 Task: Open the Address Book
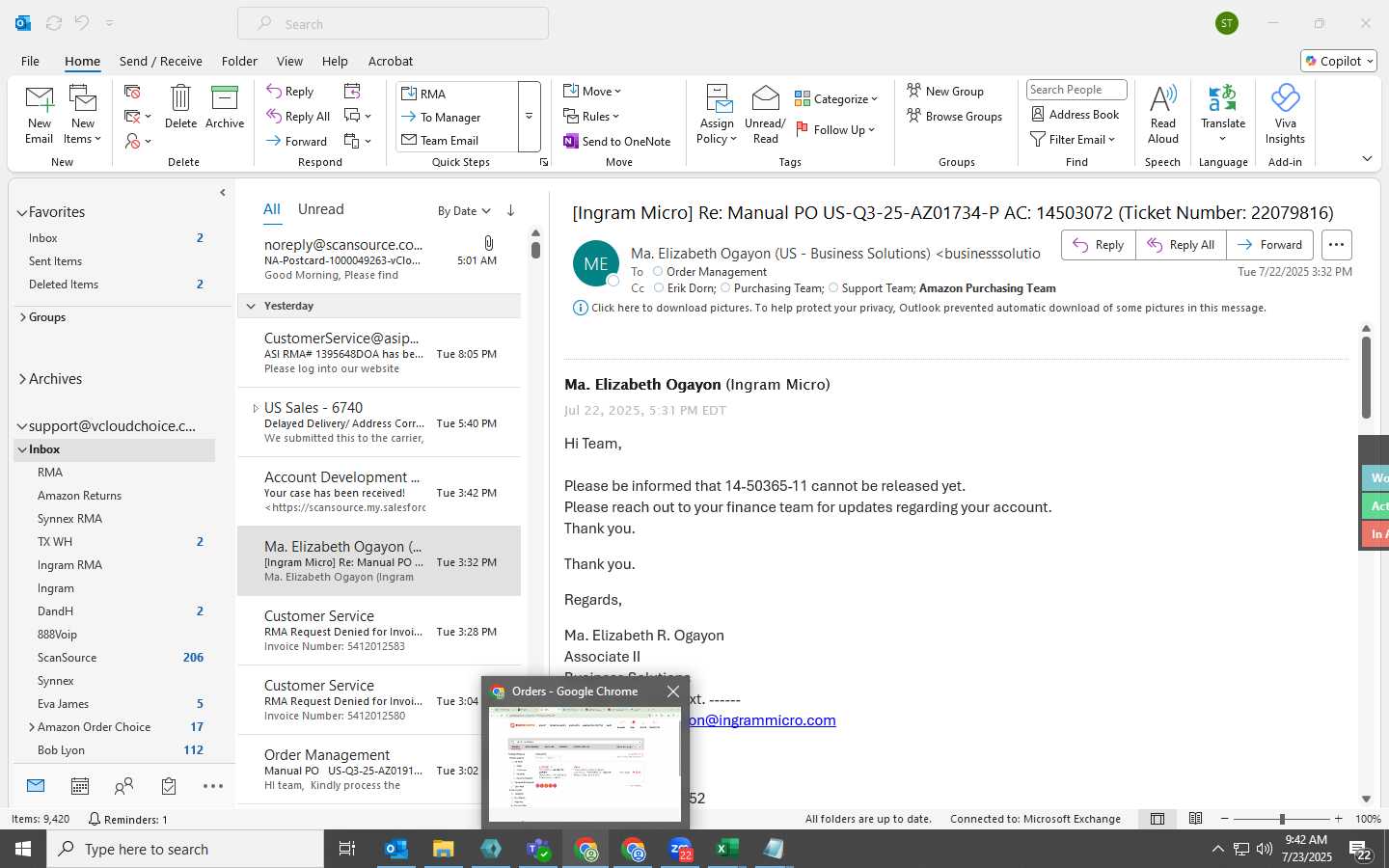(x=1075, y=114)
